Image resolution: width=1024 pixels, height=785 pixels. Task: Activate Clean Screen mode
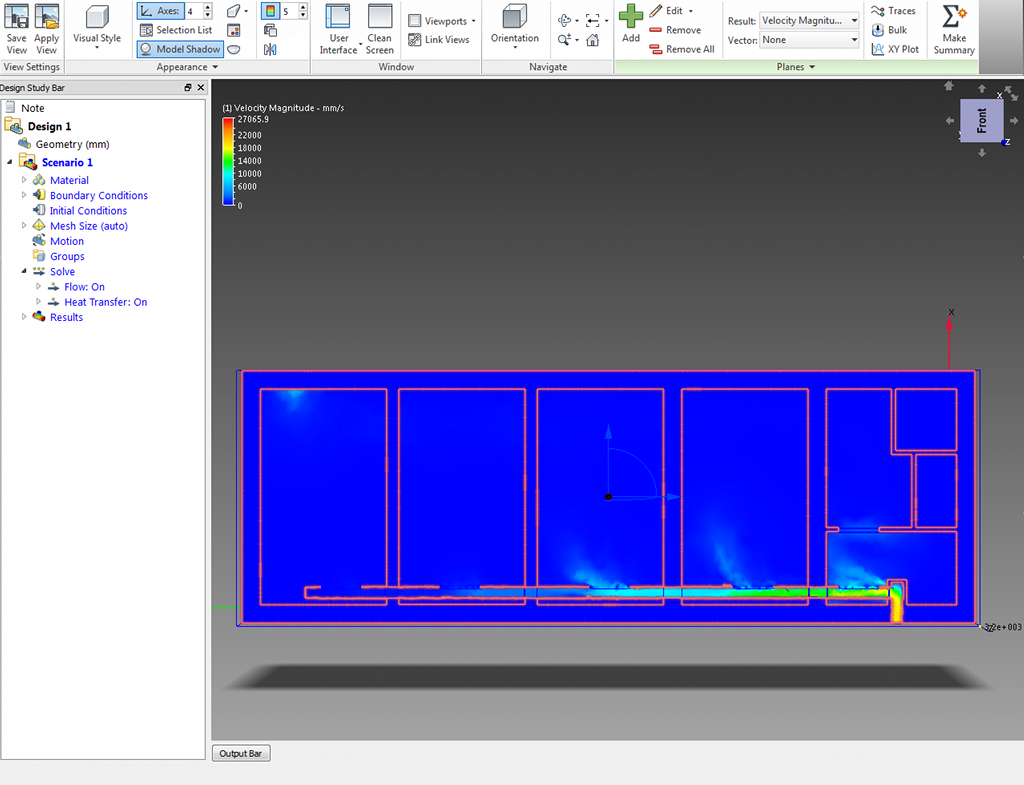tap(379, 29)
